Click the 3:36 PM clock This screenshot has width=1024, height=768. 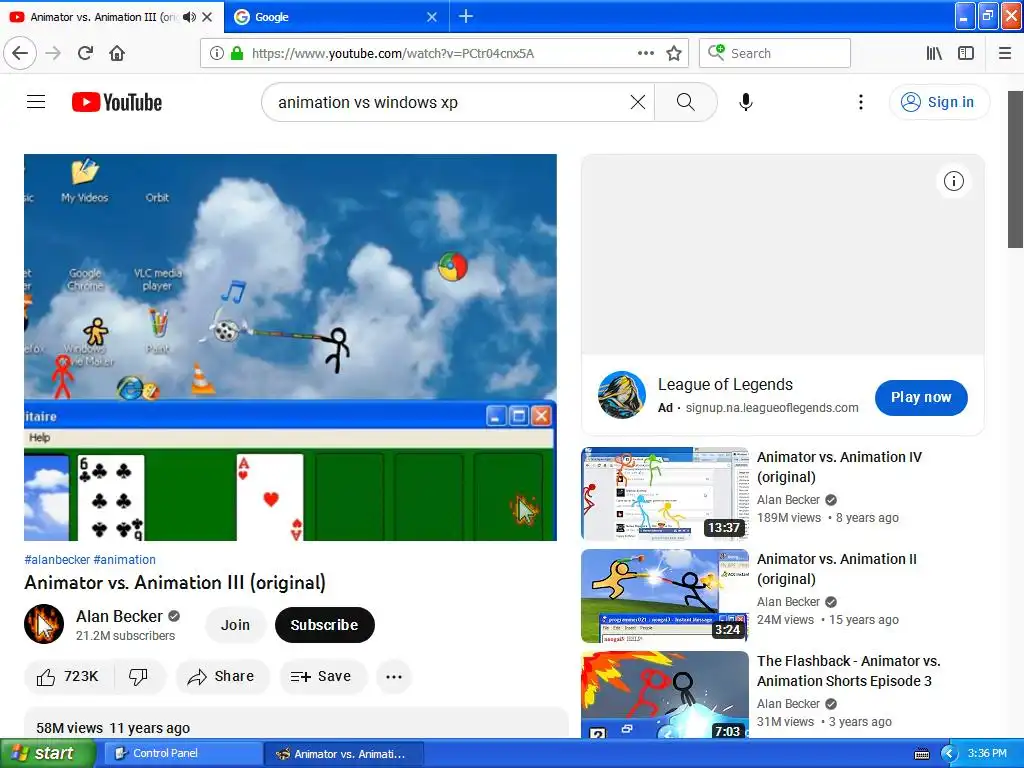pos(987,753)
